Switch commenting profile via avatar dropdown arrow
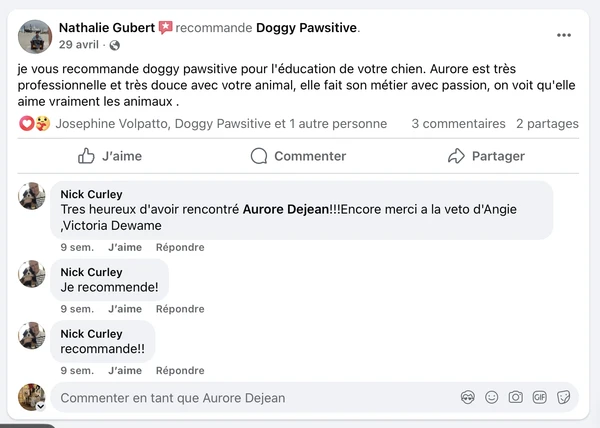 click(x=41, y=406)
